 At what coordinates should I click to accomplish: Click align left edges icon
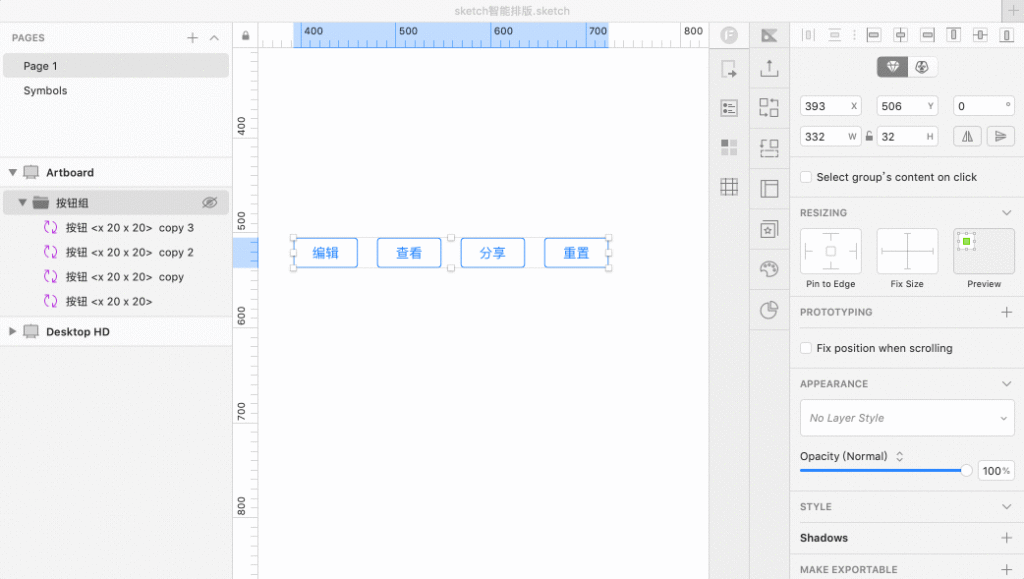874,35
